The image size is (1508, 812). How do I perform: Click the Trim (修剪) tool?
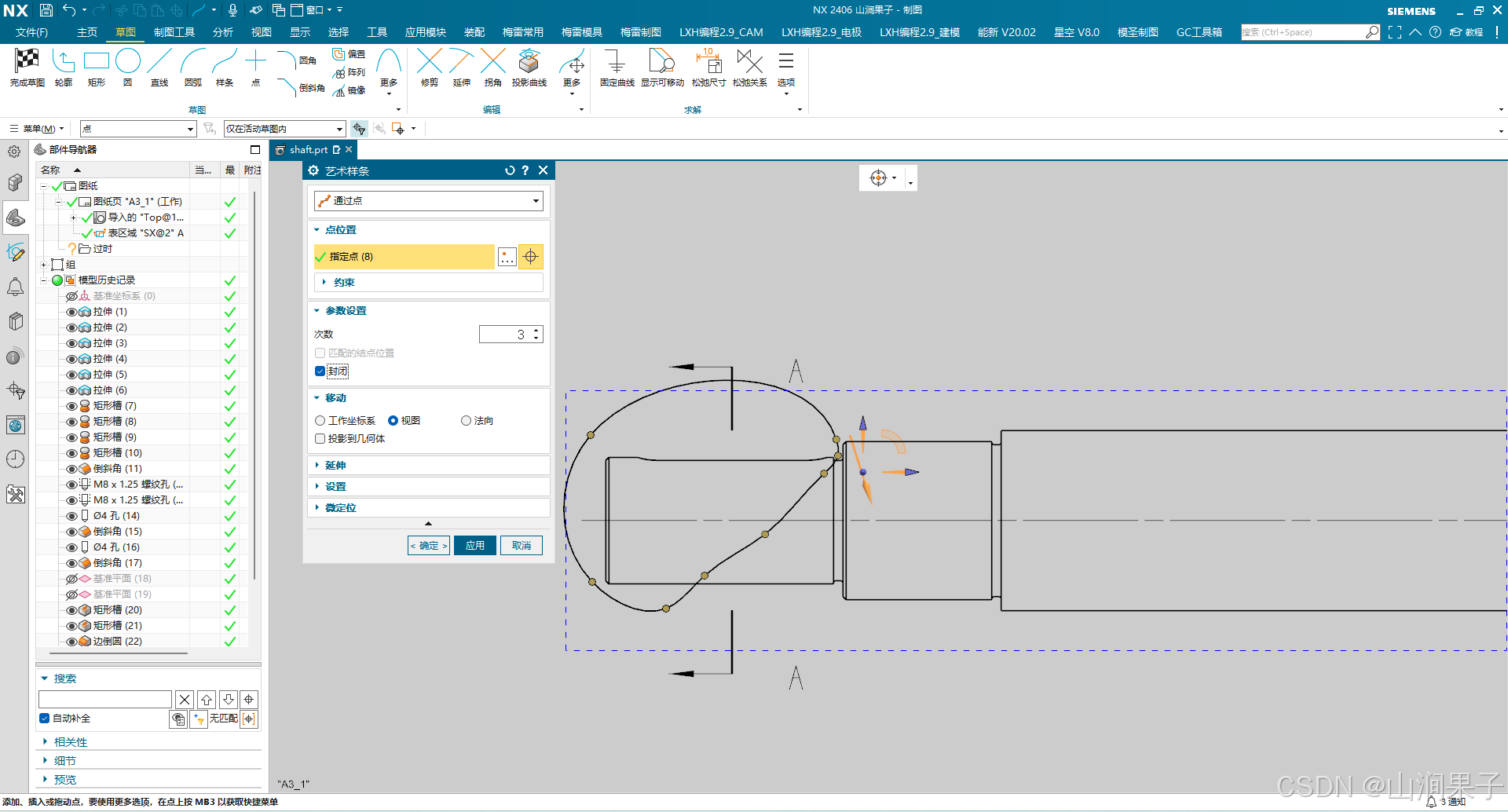tap(429, 61)
